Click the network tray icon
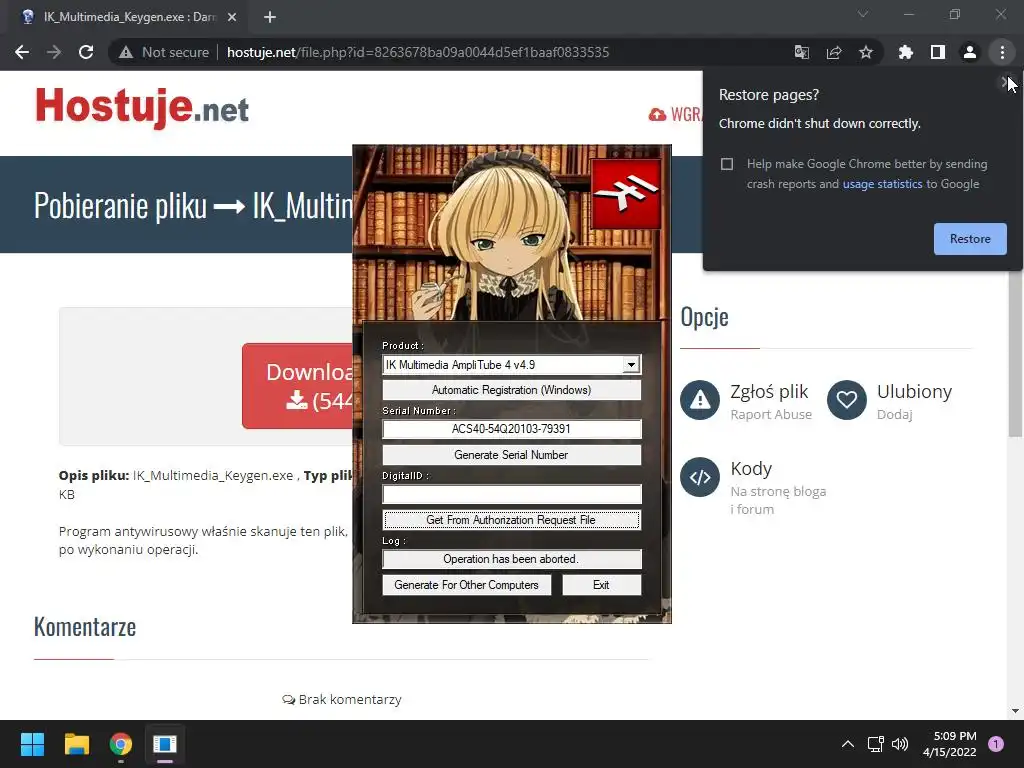This screenshot has width=1024, height=768. [875, 744]
